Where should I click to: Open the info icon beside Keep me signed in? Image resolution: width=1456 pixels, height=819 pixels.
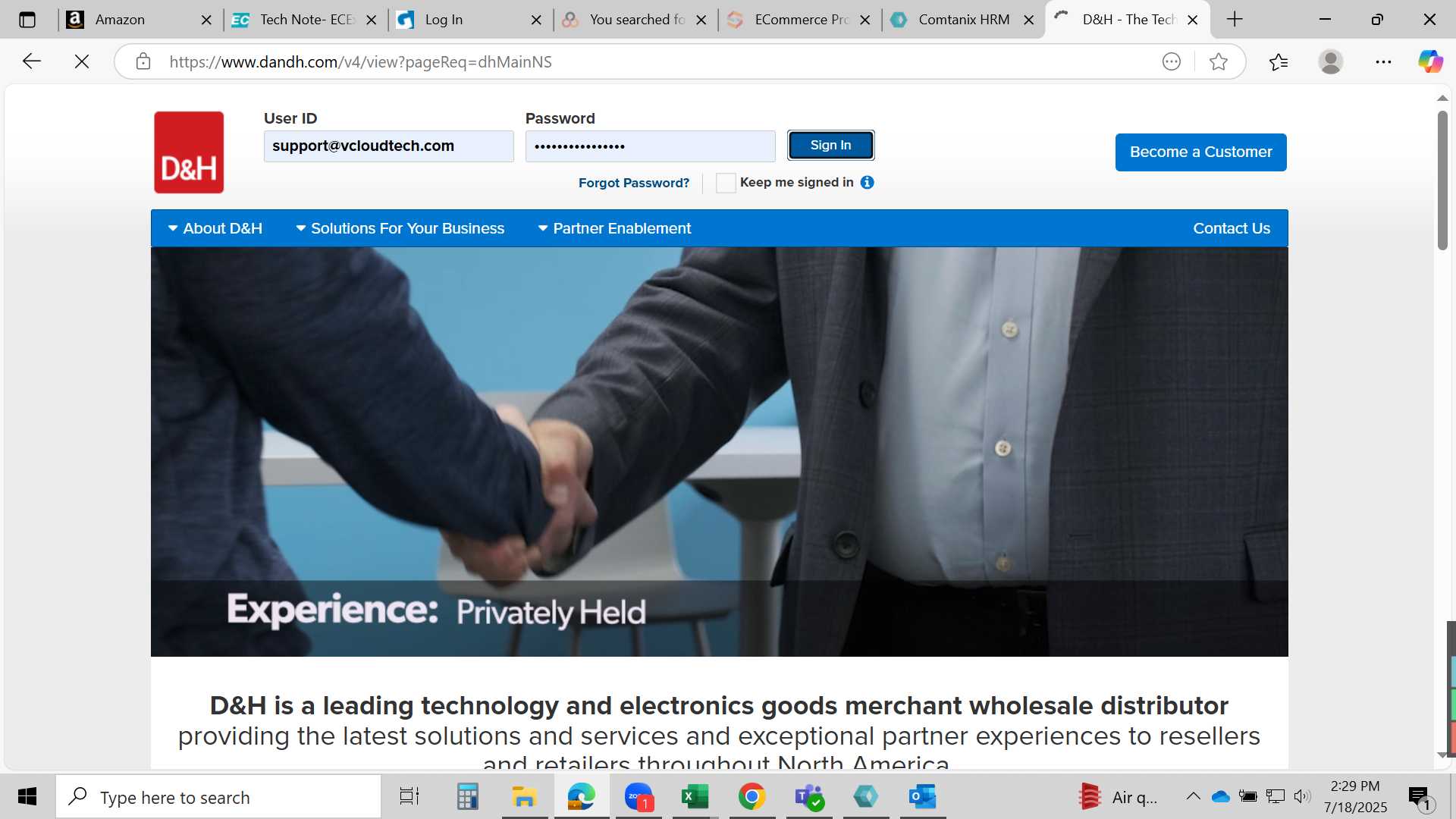[x=868, y=182]
